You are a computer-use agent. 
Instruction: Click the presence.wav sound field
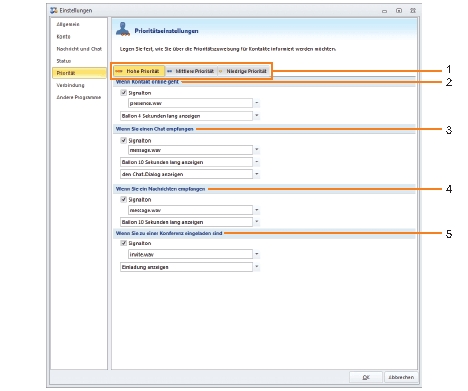click(190, 103)
